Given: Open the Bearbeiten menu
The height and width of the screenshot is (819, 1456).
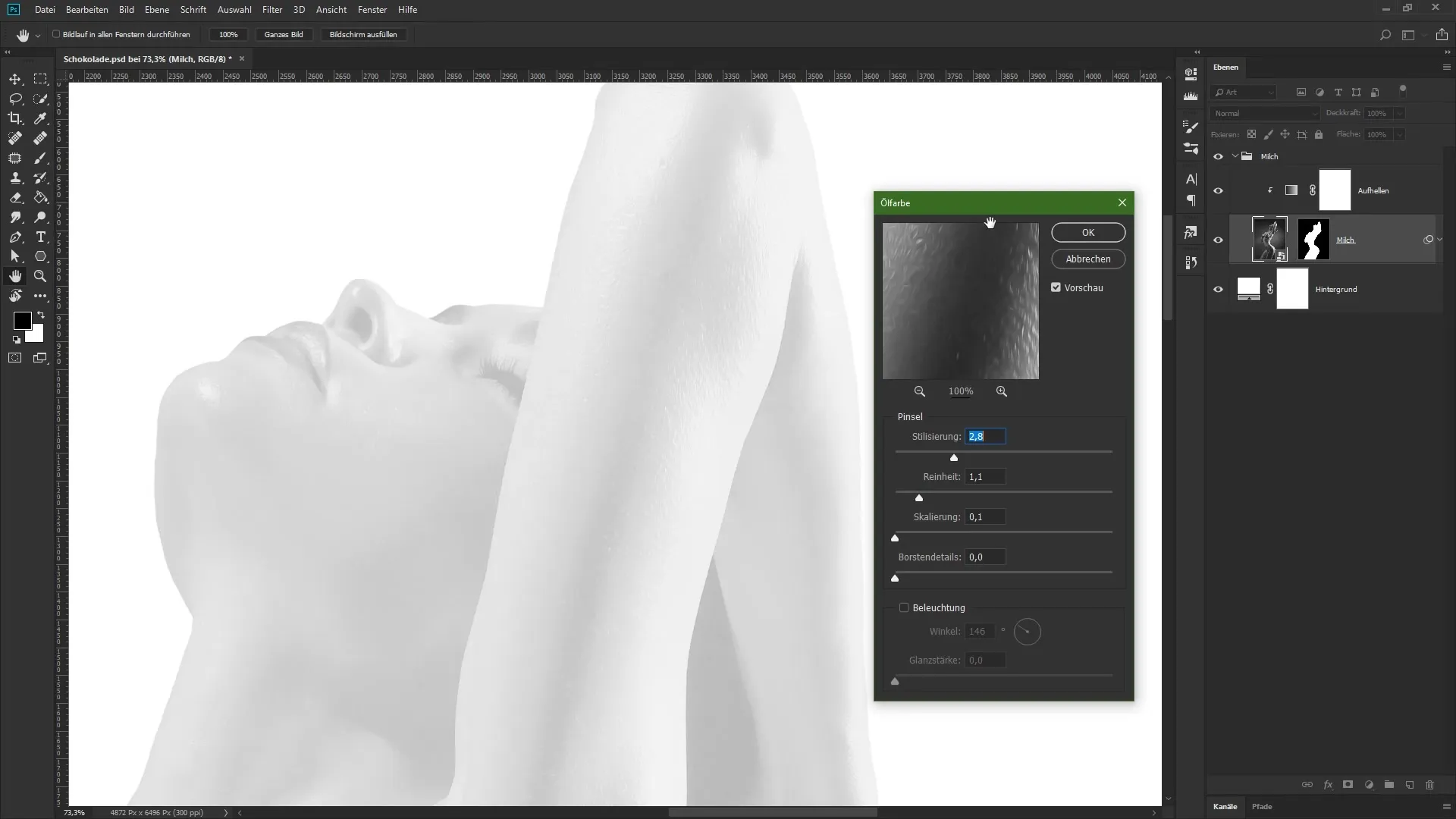Looking at the screenshot, I should pos(86,10).
